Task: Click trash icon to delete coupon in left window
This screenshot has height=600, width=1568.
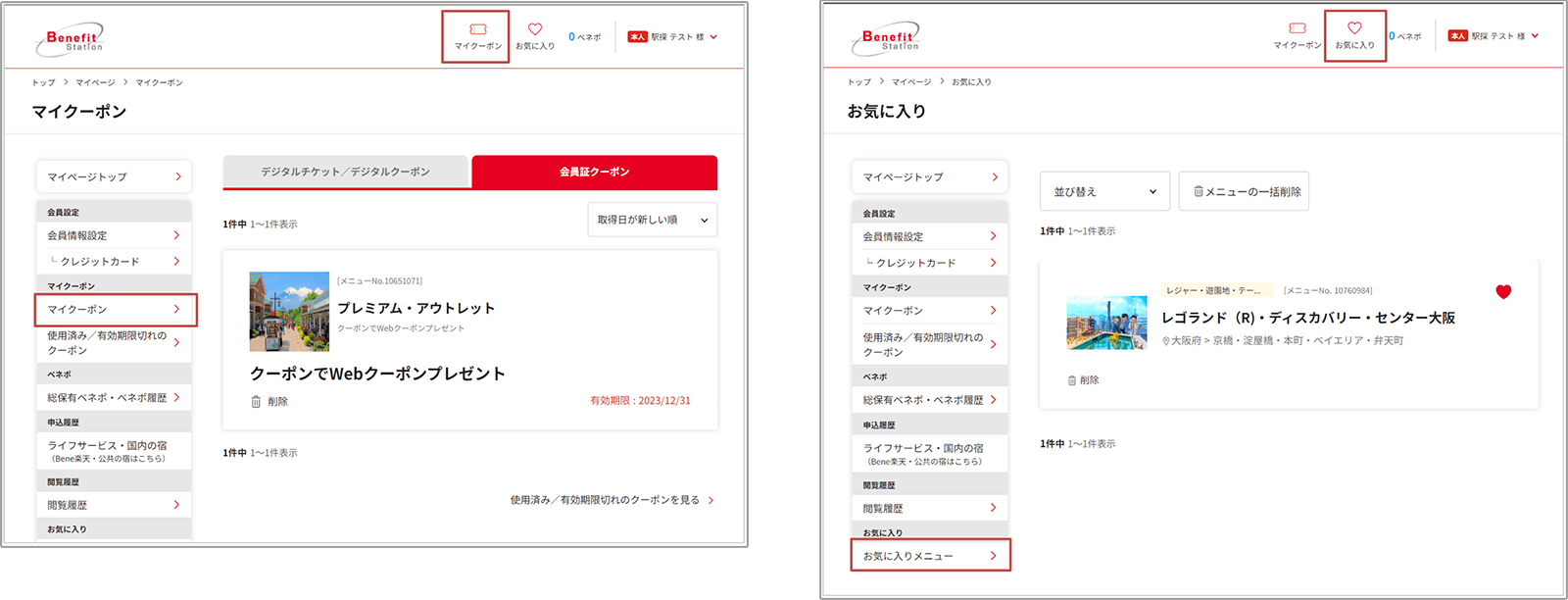Action: [x=256, y=402]
